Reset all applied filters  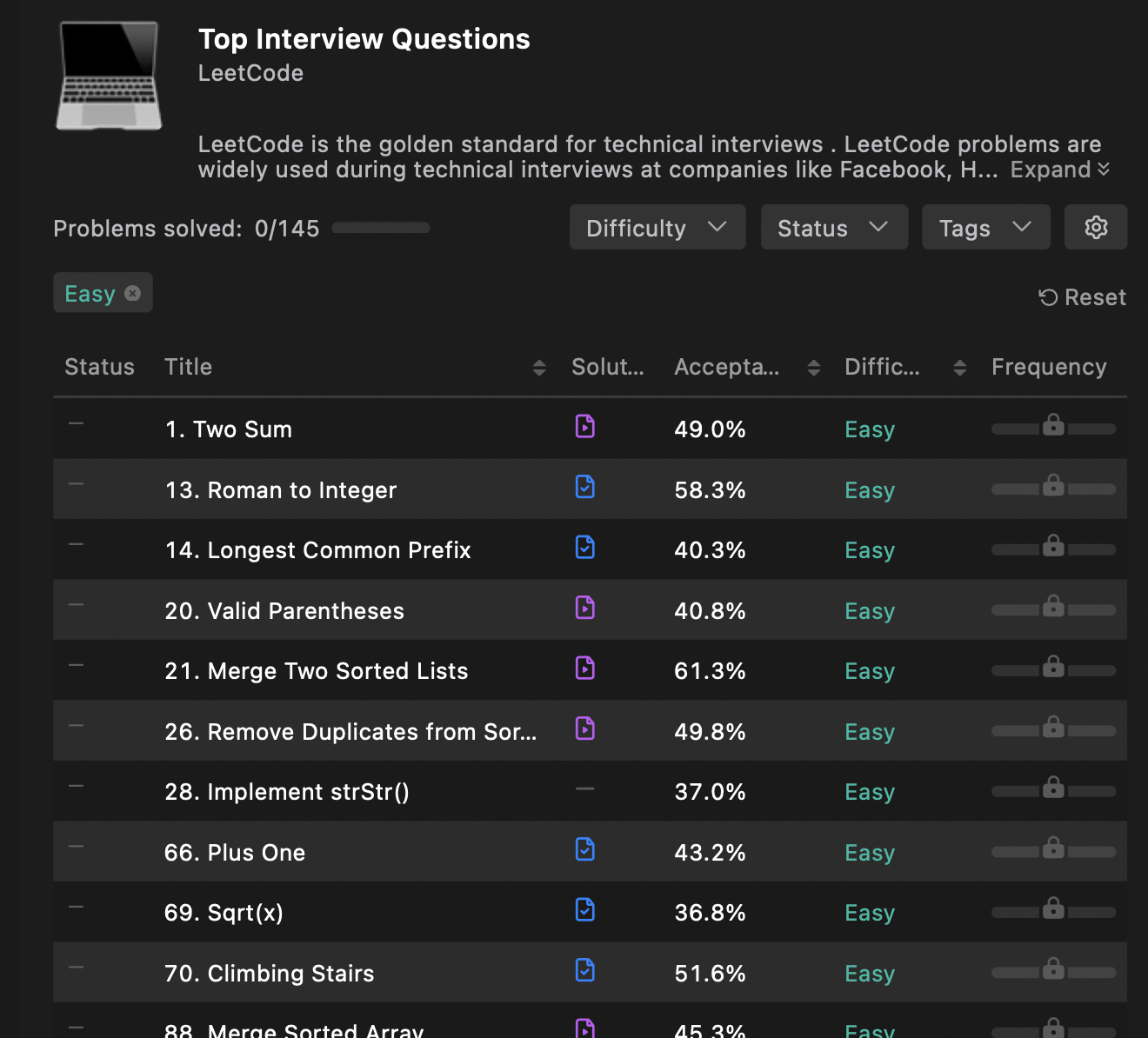click(1082, 297)
